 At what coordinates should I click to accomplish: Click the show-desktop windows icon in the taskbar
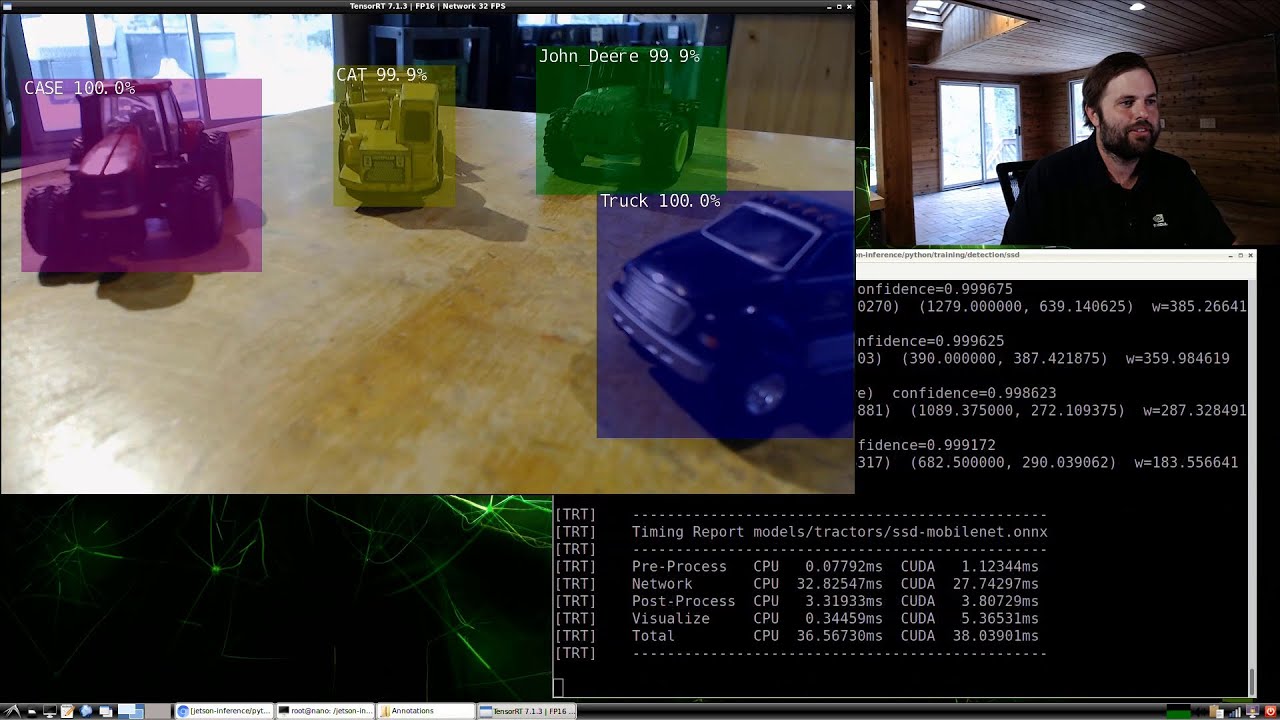105,711
